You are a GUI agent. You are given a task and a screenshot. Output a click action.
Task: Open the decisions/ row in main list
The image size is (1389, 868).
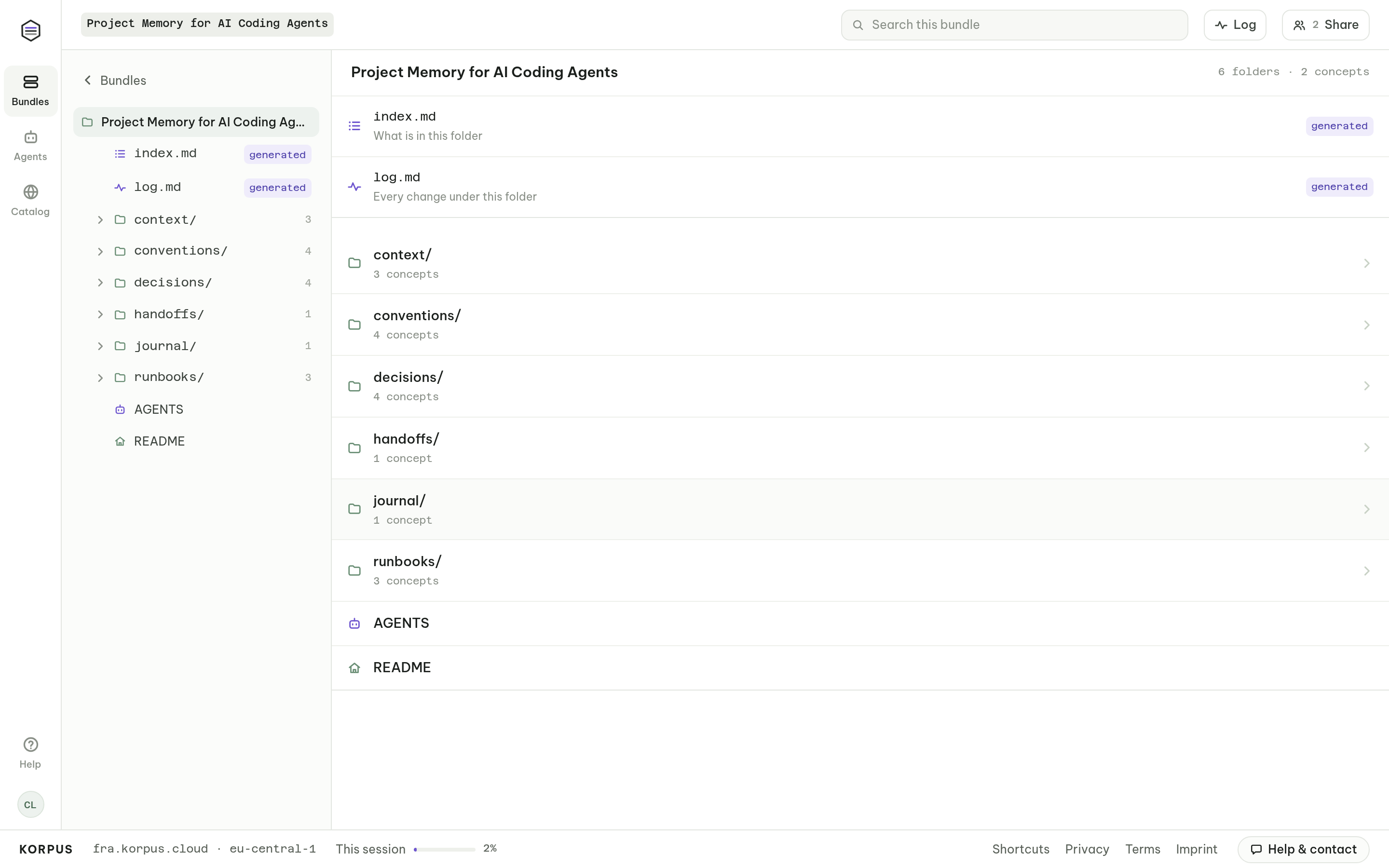pyautogui.click(x=860, y=386)
